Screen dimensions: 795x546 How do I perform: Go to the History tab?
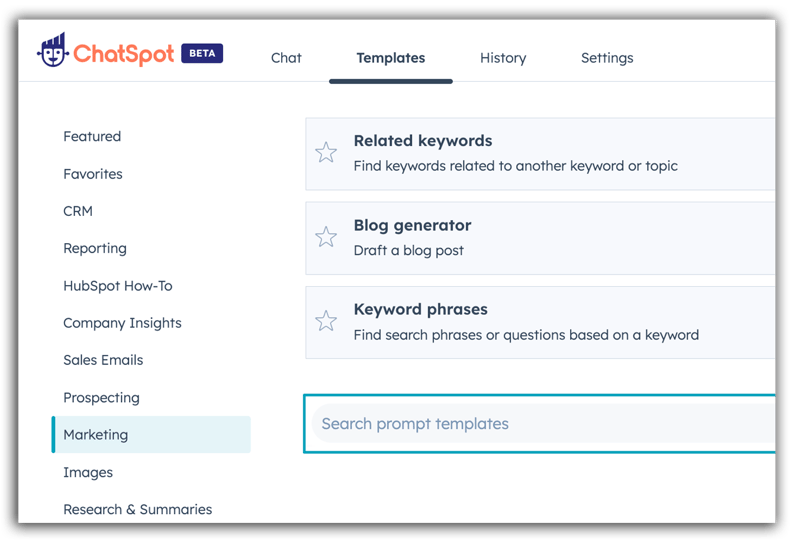point(503,58)
